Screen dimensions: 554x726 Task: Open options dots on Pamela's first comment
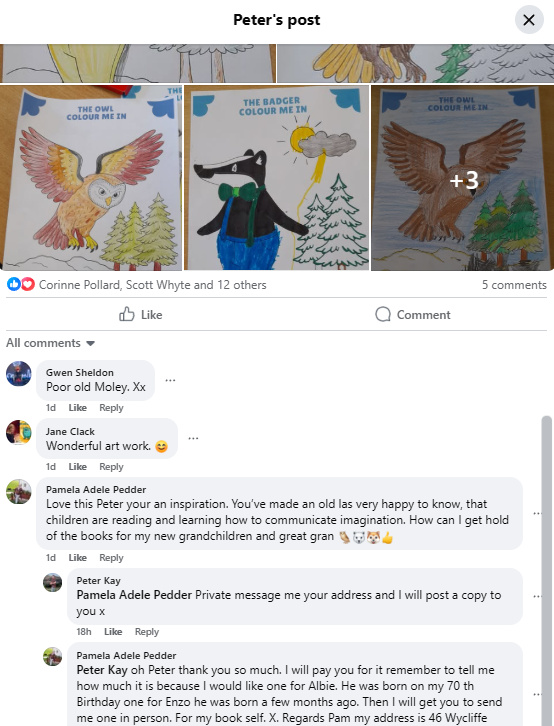pos(537,513)
